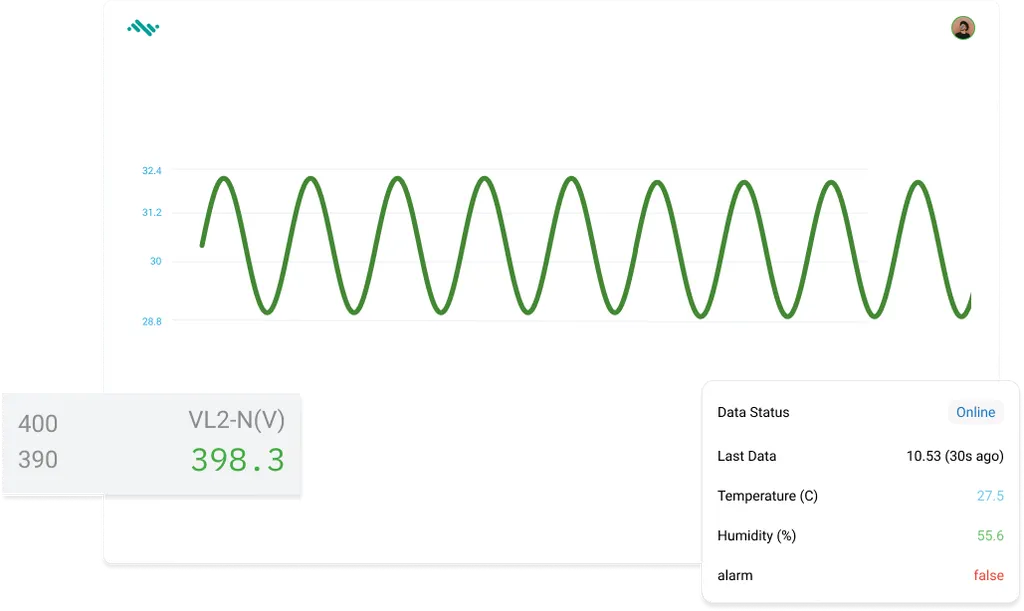Click the 390 scale value
Viewport: 1024px width, 611px height.
pyautogui.click(x=38, y=460)
